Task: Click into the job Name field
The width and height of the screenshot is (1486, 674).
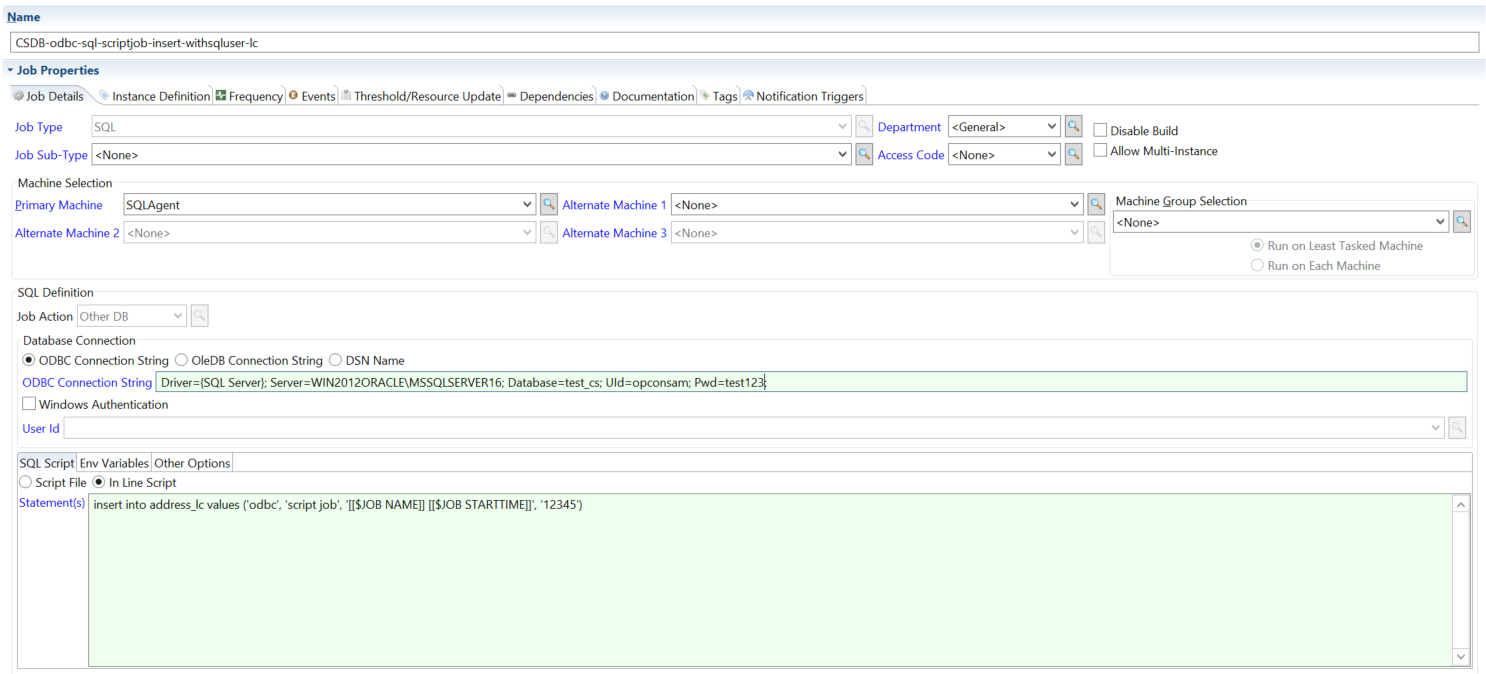Action: (744, 43)
